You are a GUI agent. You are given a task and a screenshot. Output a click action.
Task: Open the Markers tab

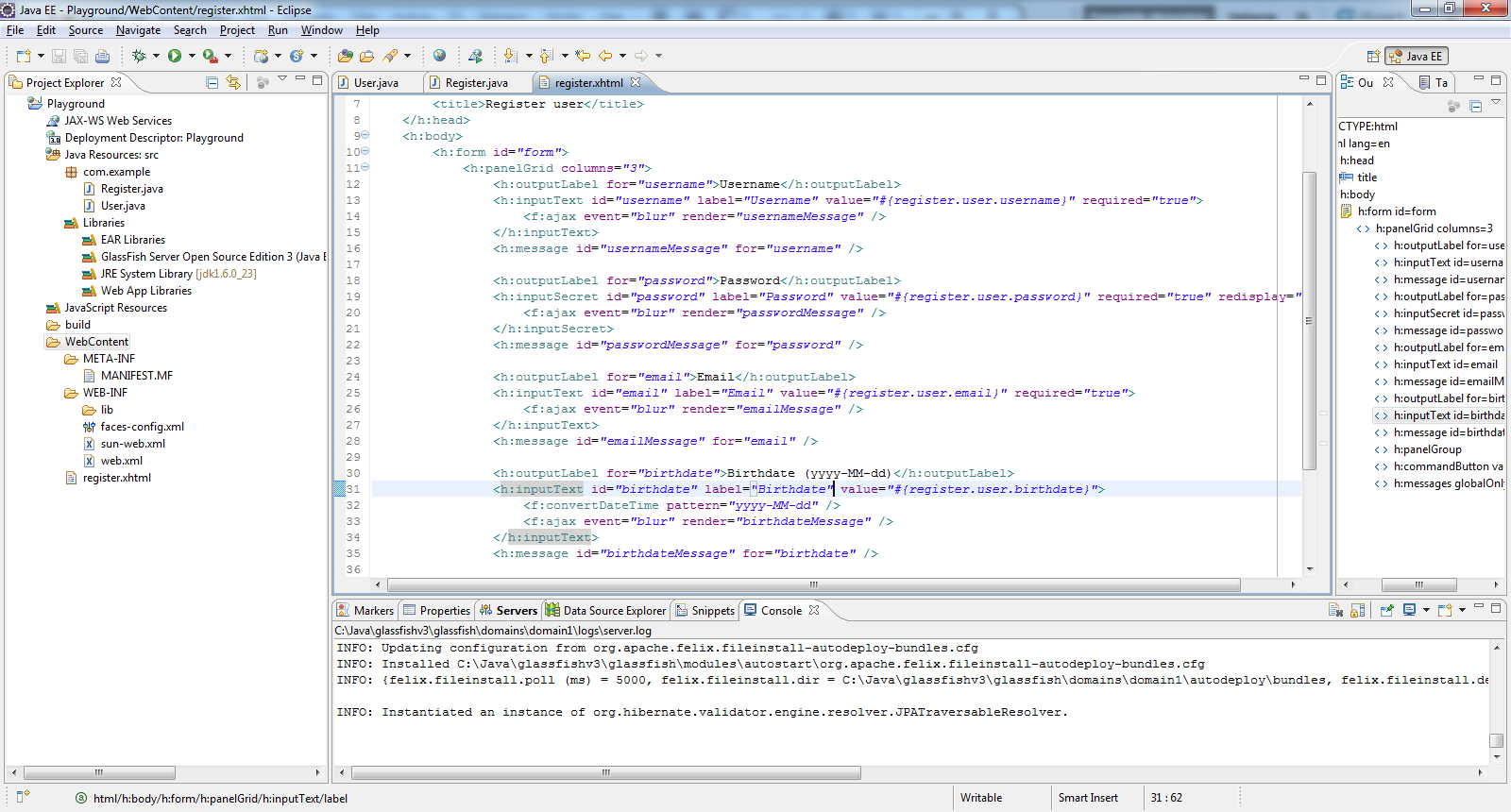click(x=365, y=611)
